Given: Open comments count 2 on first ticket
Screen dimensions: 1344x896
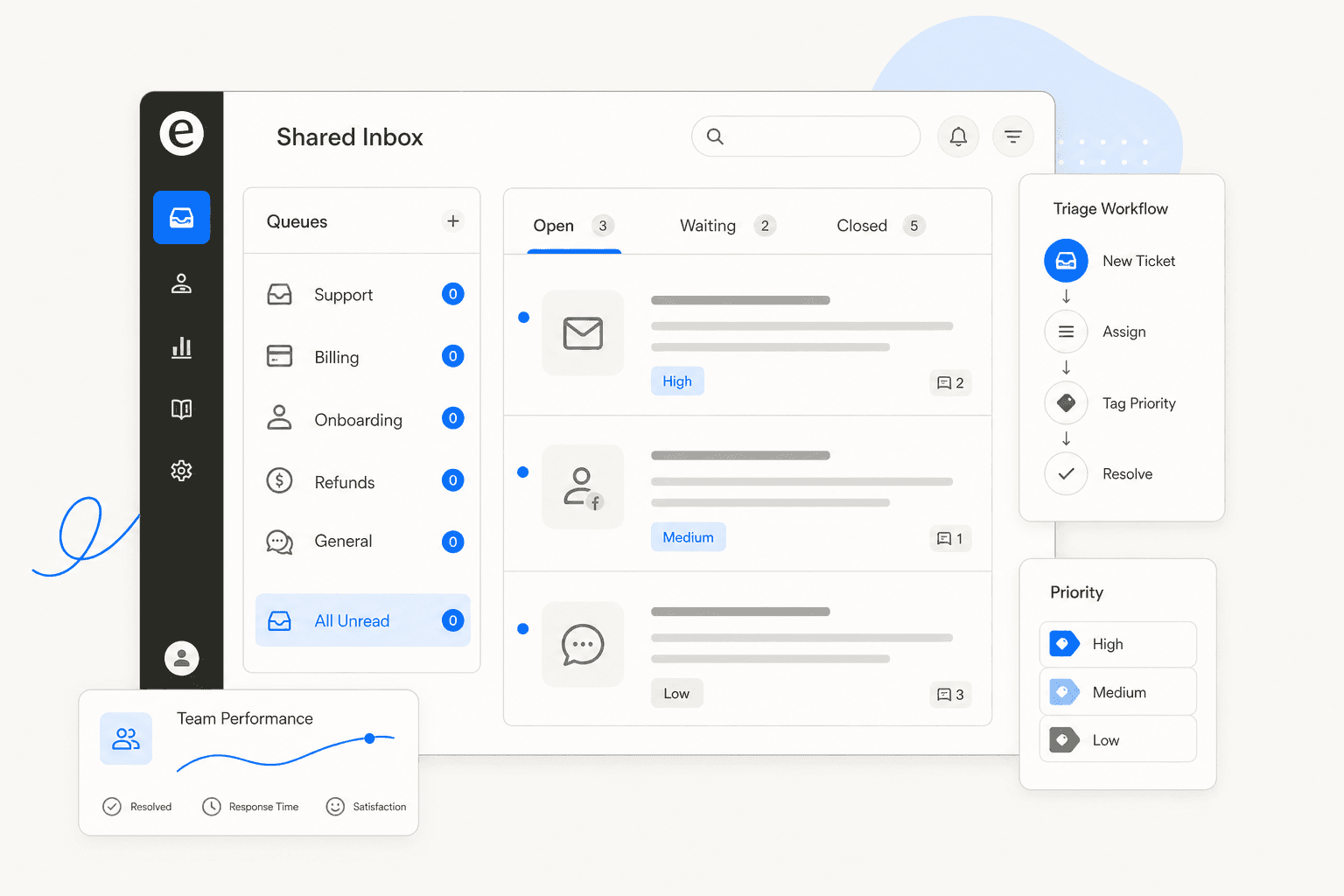Looking at the screenshot, I should point(950,383).
